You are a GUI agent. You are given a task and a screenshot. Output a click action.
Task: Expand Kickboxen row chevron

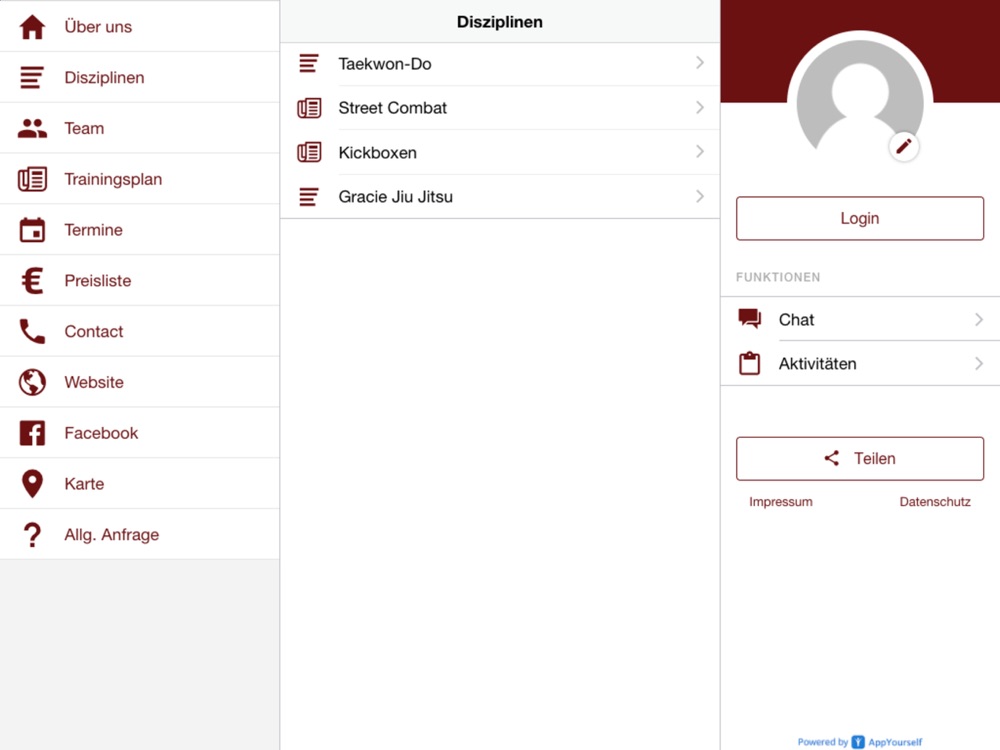(700, 151)
